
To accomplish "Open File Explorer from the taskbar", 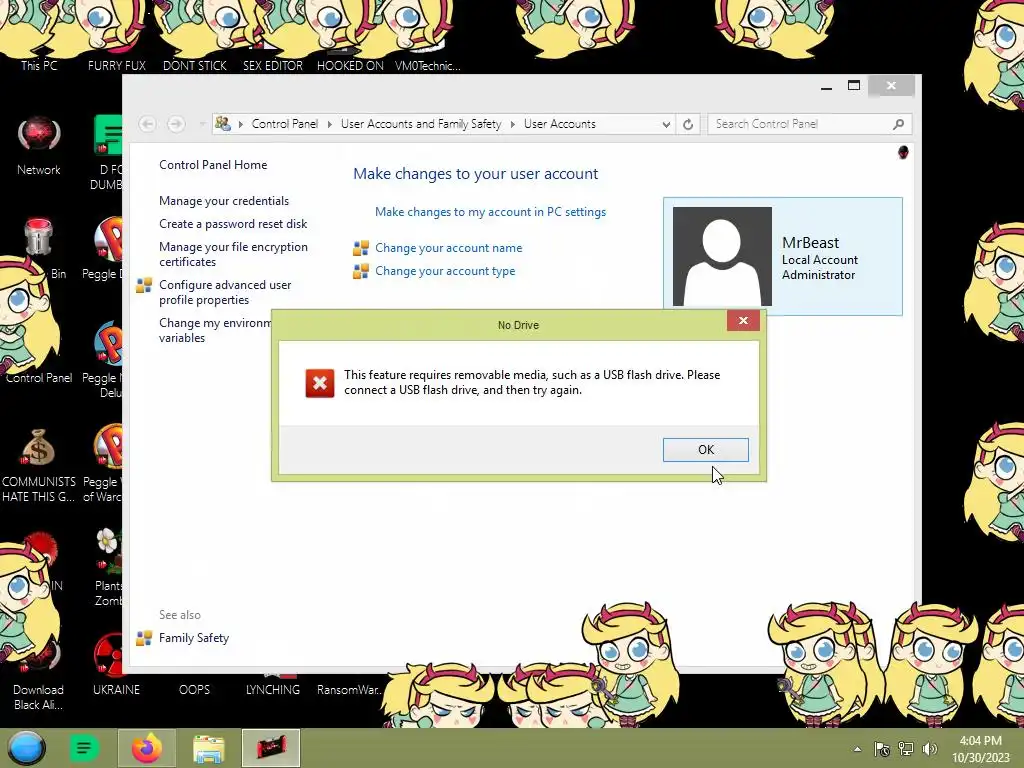I will pyautogui.click(x=209, y=748).
